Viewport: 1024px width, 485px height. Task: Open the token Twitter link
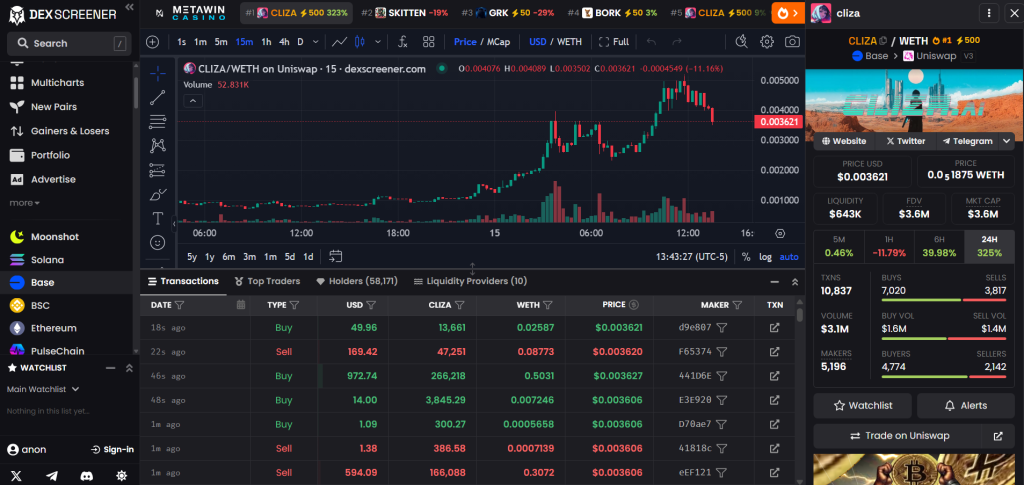(905, 141)
